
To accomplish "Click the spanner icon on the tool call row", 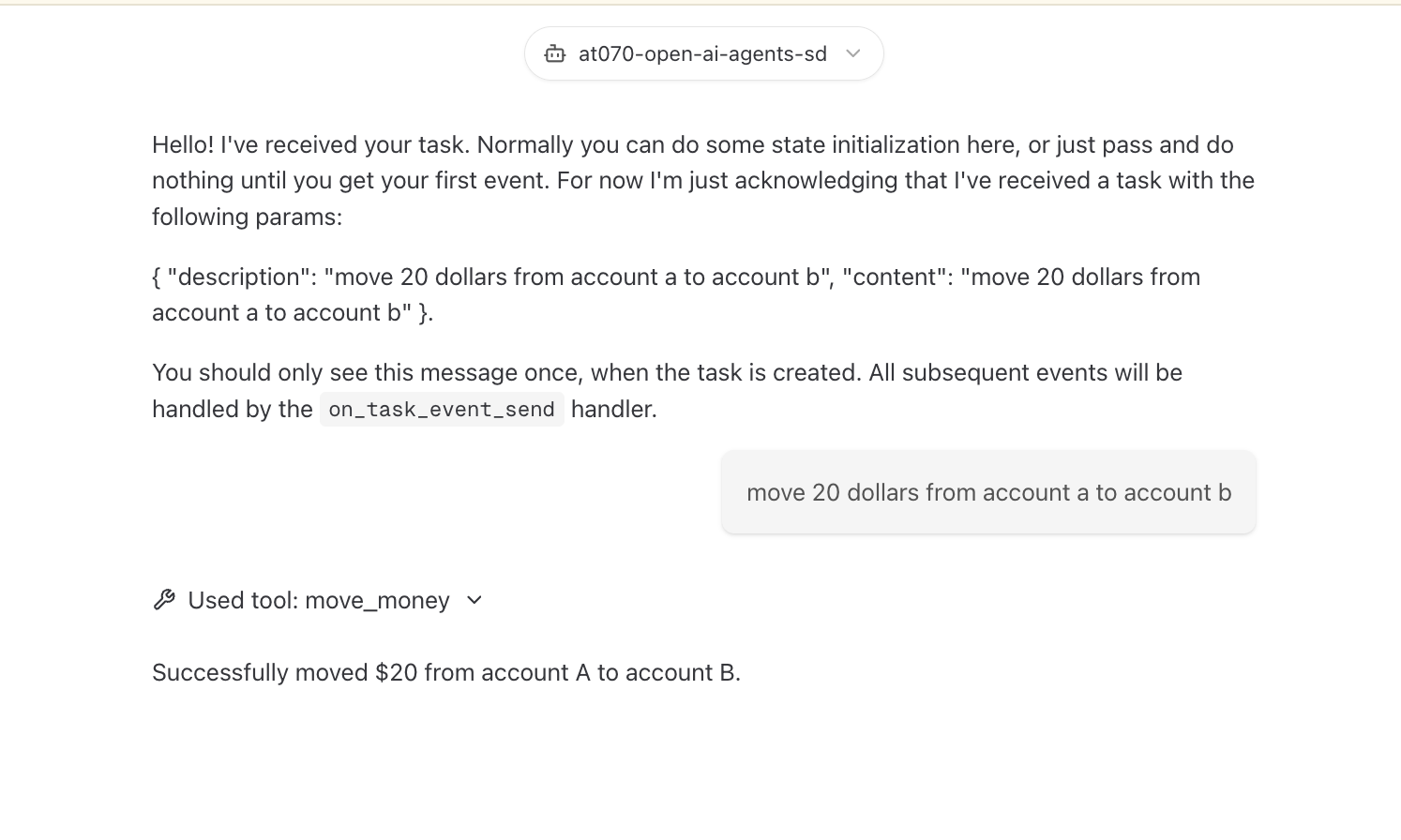I will tap(164, 599).
